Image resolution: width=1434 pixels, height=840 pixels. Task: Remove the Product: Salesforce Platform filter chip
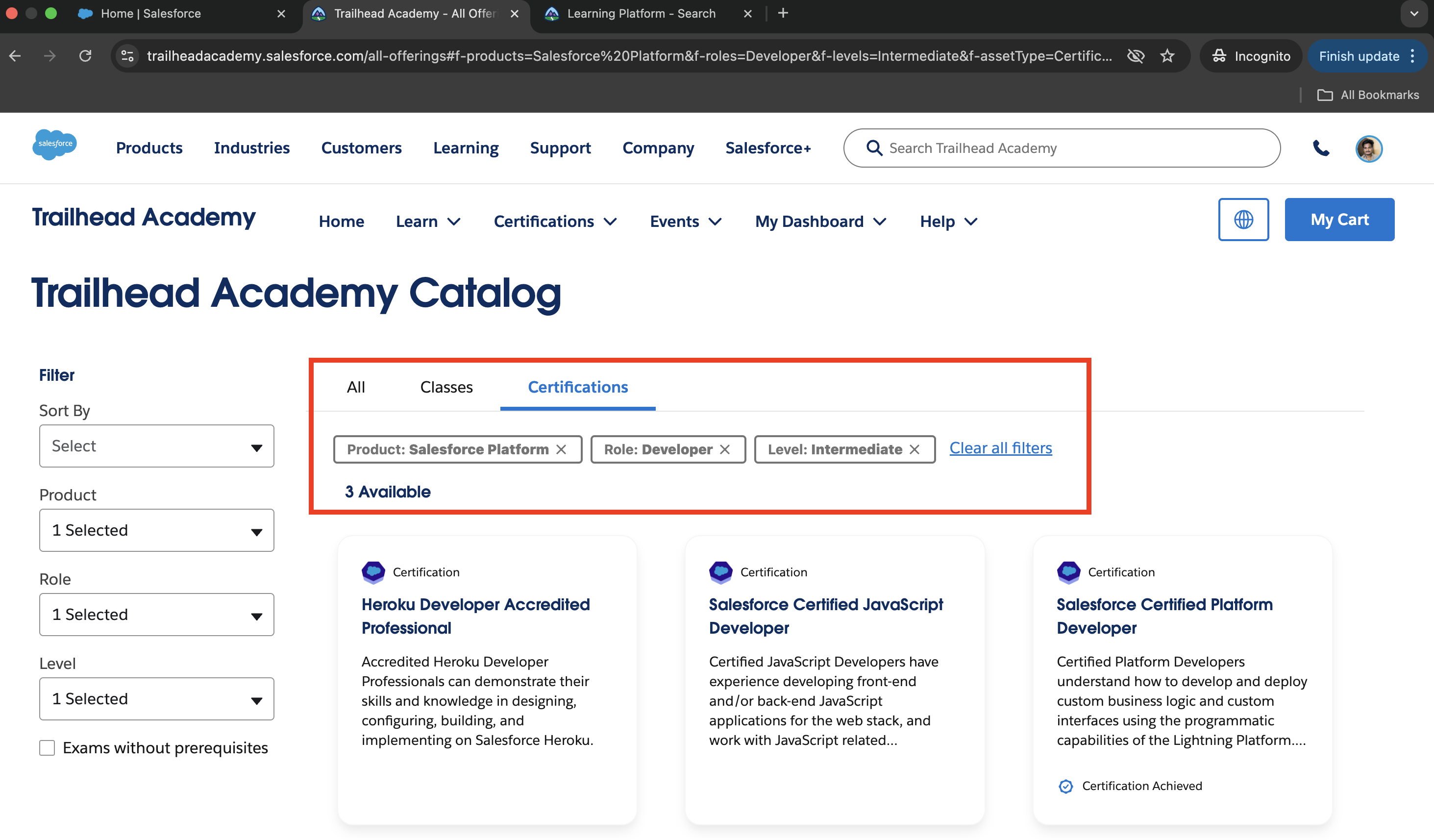(561, 449)
